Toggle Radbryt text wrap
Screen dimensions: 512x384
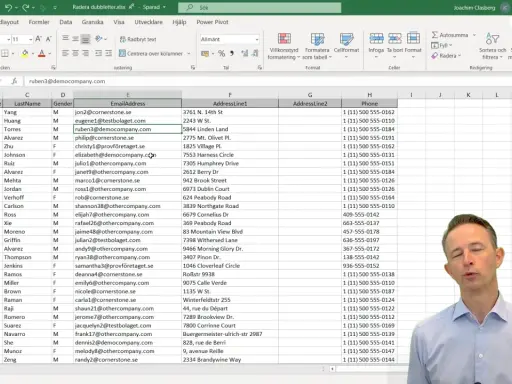coord(138,39)
